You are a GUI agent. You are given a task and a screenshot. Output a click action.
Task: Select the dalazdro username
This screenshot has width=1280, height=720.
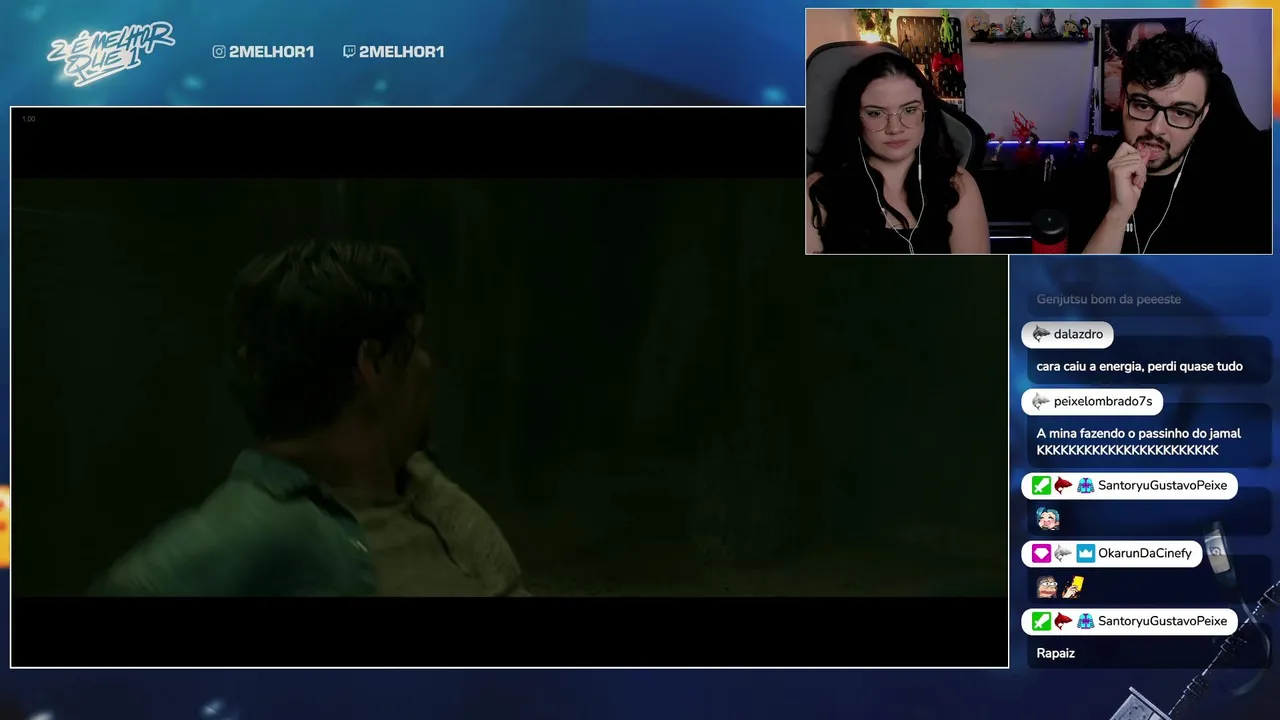1078,334
